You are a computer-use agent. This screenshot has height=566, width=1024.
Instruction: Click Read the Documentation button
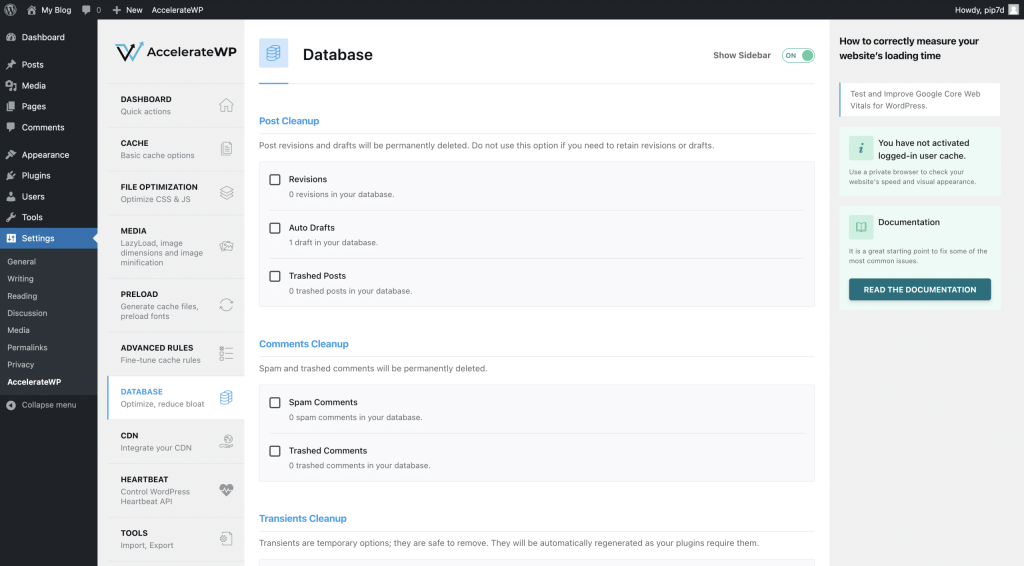click(920, 289)
